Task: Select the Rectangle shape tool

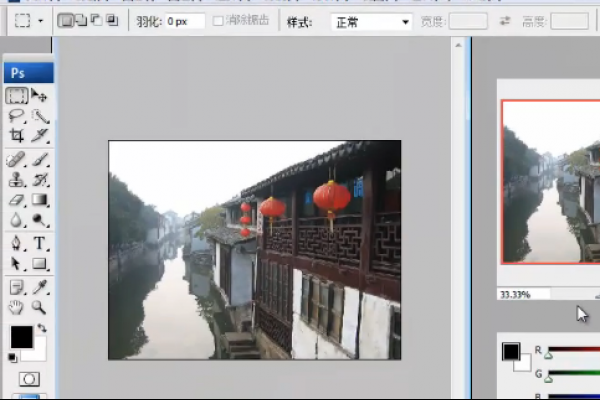Action: pyautogui.click(x=40, y=264)
